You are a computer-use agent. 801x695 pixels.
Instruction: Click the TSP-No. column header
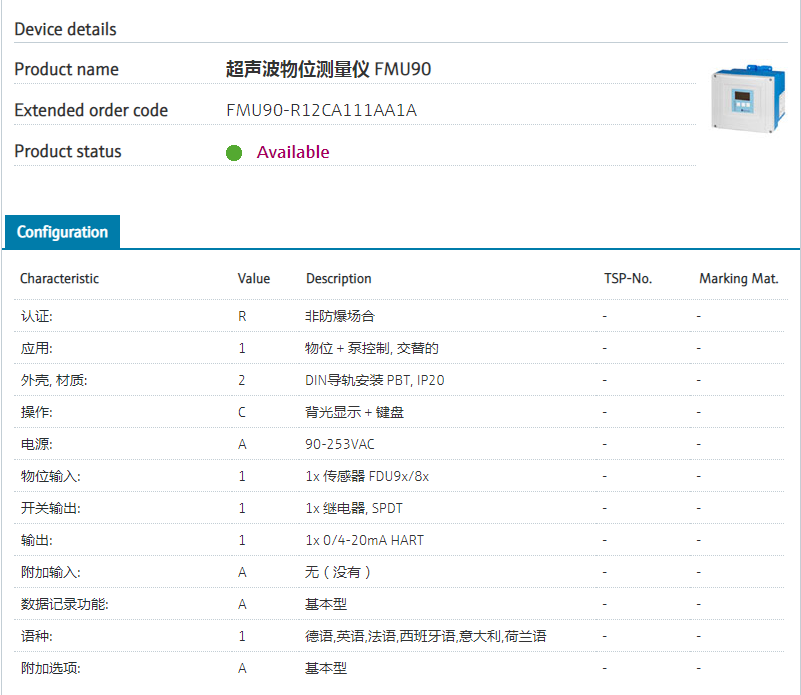628,279
